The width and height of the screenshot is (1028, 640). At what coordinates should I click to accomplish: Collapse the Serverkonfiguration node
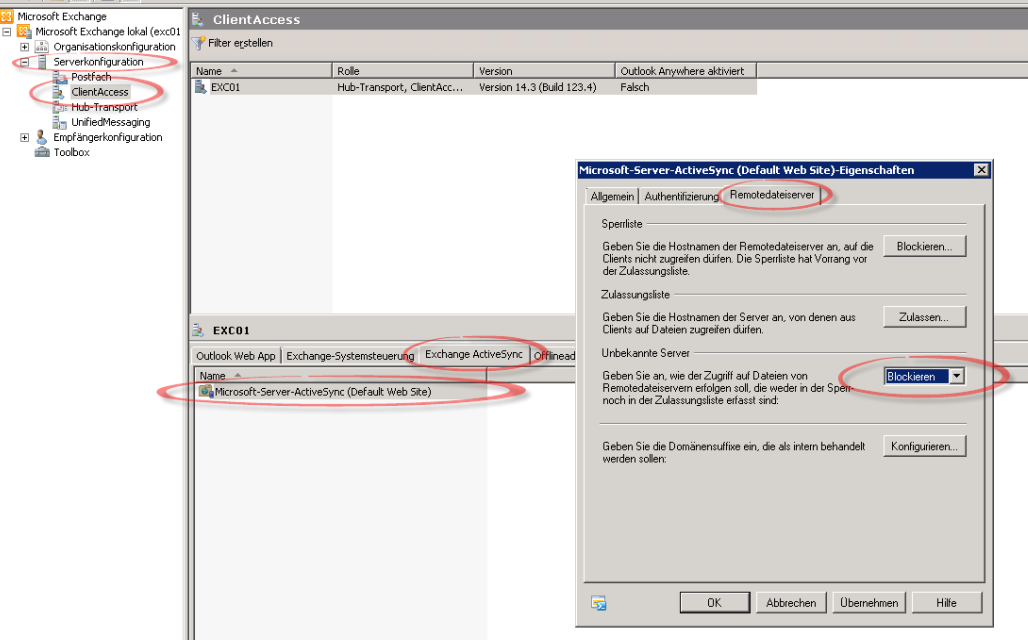[24, 62]
